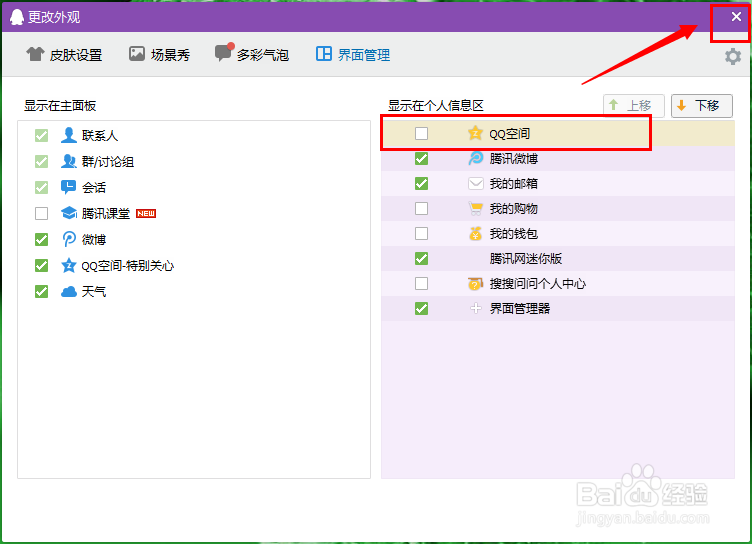Image resolution: width=752 pixels, height=544 pixels.
Task: Select the 腾讯微博 row label
Action: coord(514,158)
